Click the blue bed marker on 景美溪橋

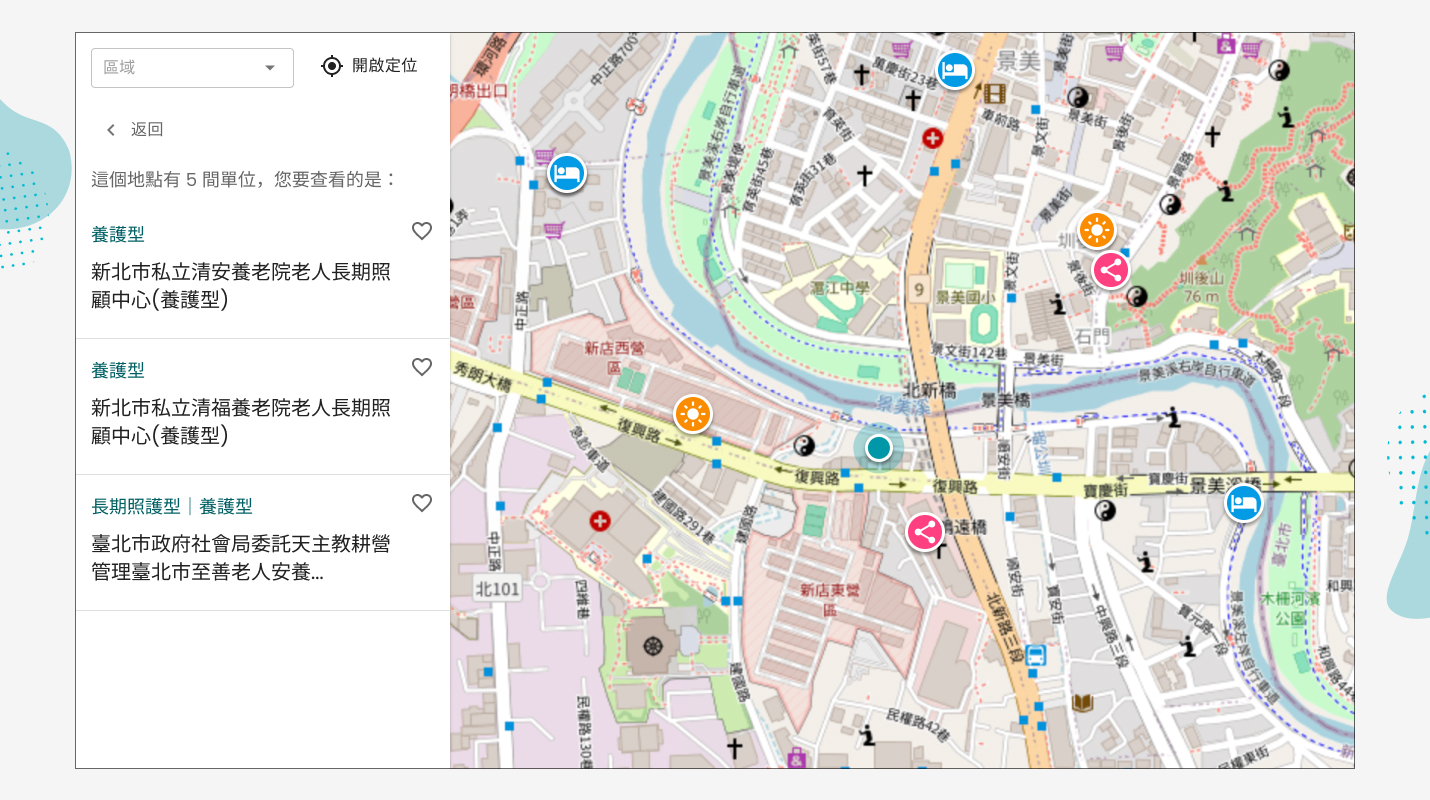pos(1243,502)
